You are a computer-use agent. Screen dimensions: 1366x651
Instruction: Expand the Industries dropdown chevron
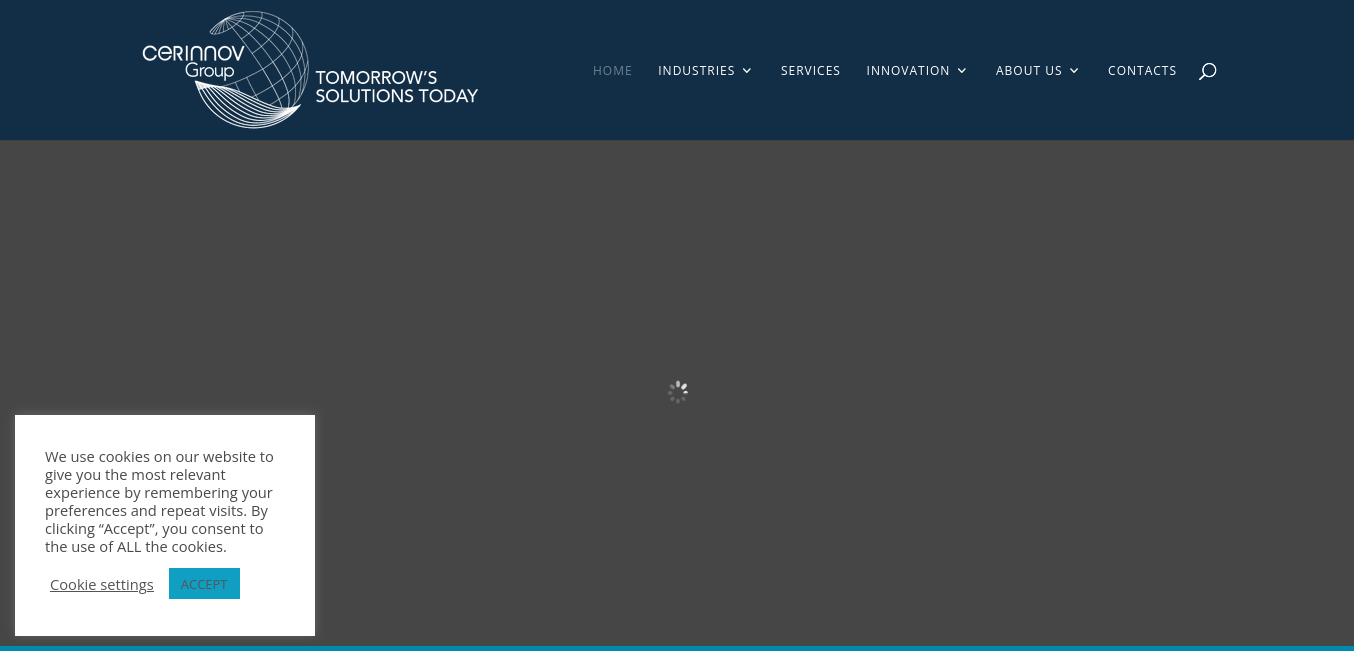click(747, 71)
